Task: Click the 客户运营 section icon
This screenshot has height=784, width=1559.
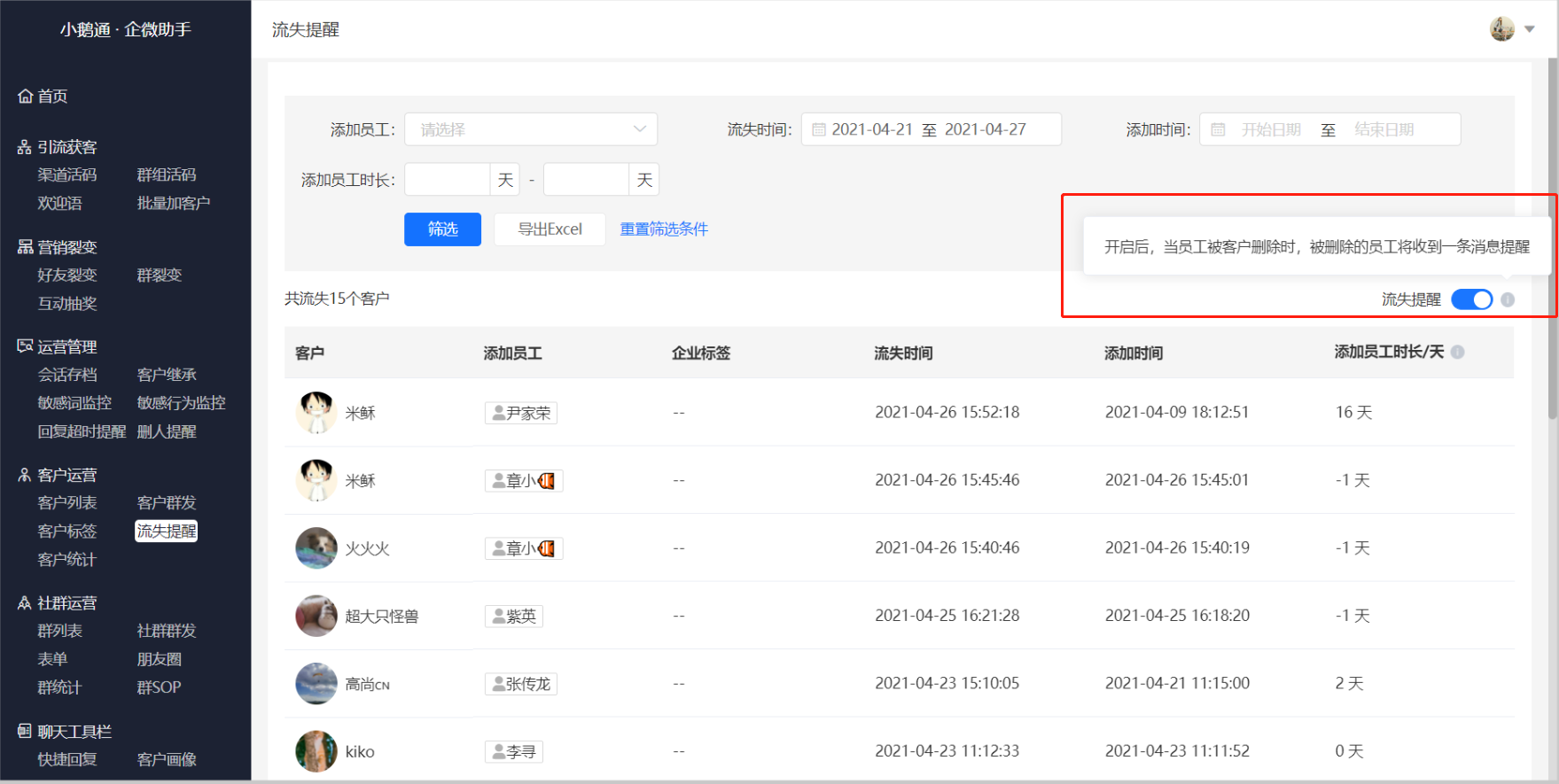Action: (x=25, y=475)
